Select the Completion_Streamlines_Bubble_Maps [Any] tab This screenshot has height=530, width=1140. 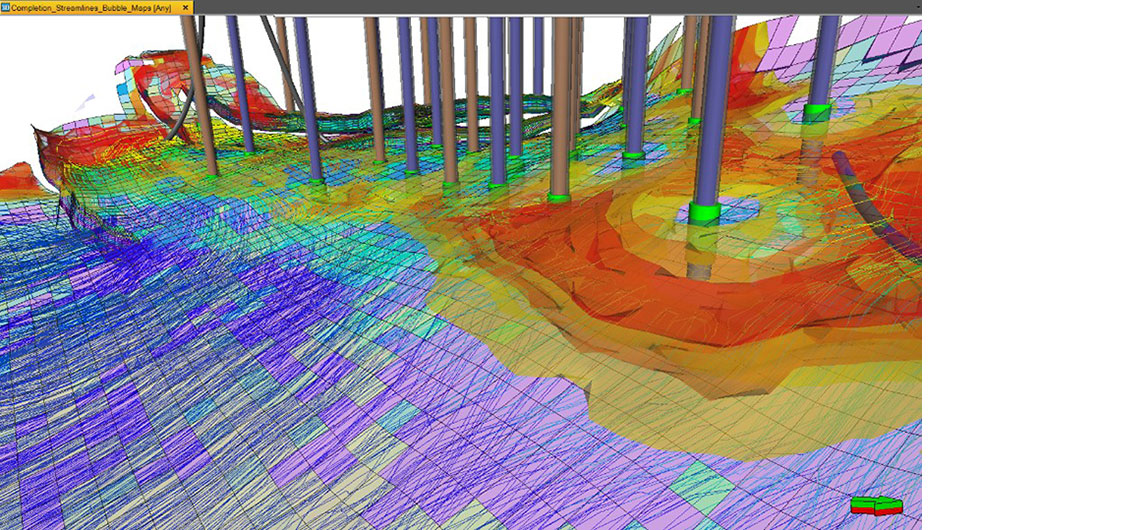pyautogui.click(x=95, y=7)
